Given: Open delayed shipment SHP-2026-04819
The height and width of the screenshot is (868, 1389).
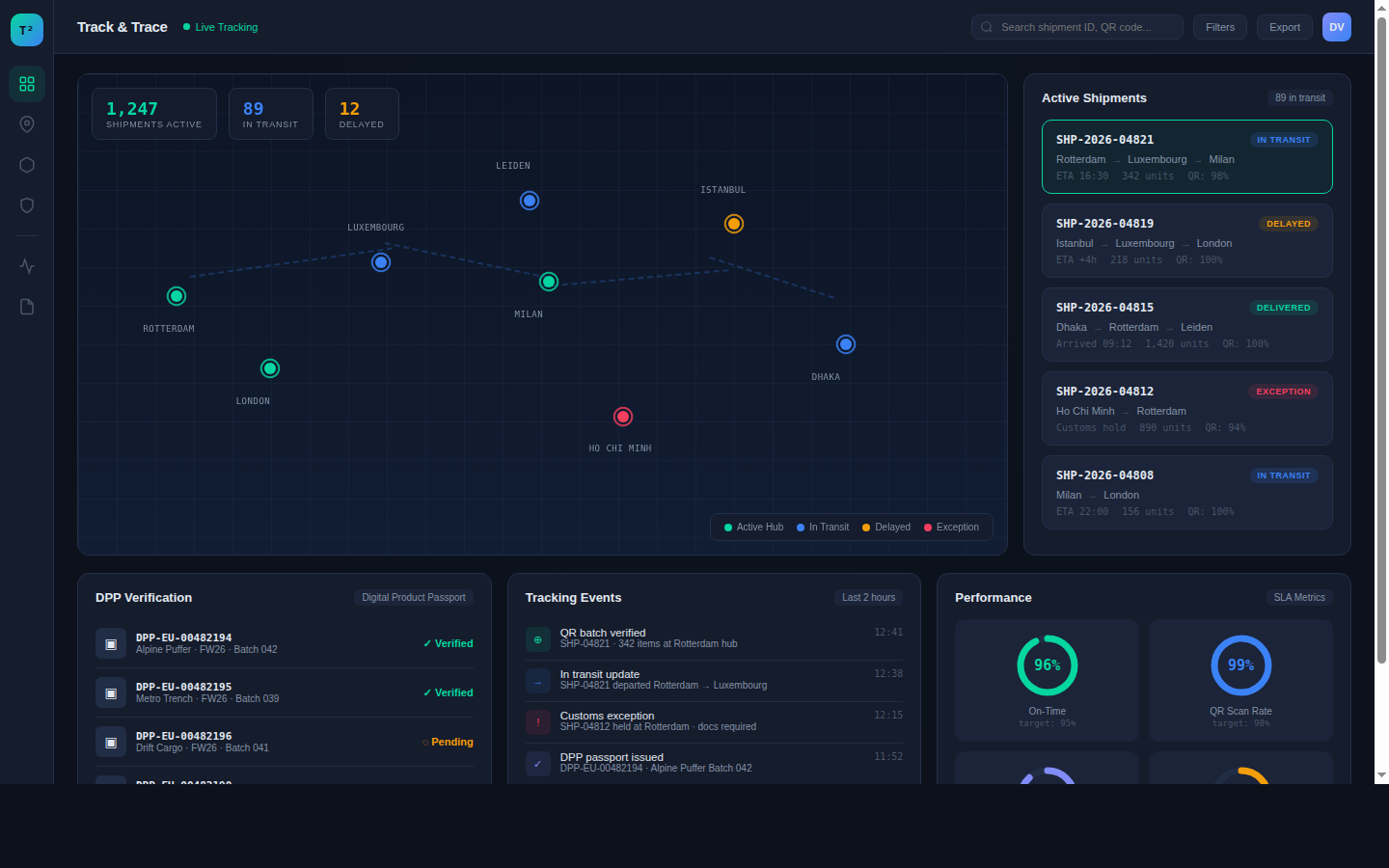Looking at the screenshot, I should 1187,240.
